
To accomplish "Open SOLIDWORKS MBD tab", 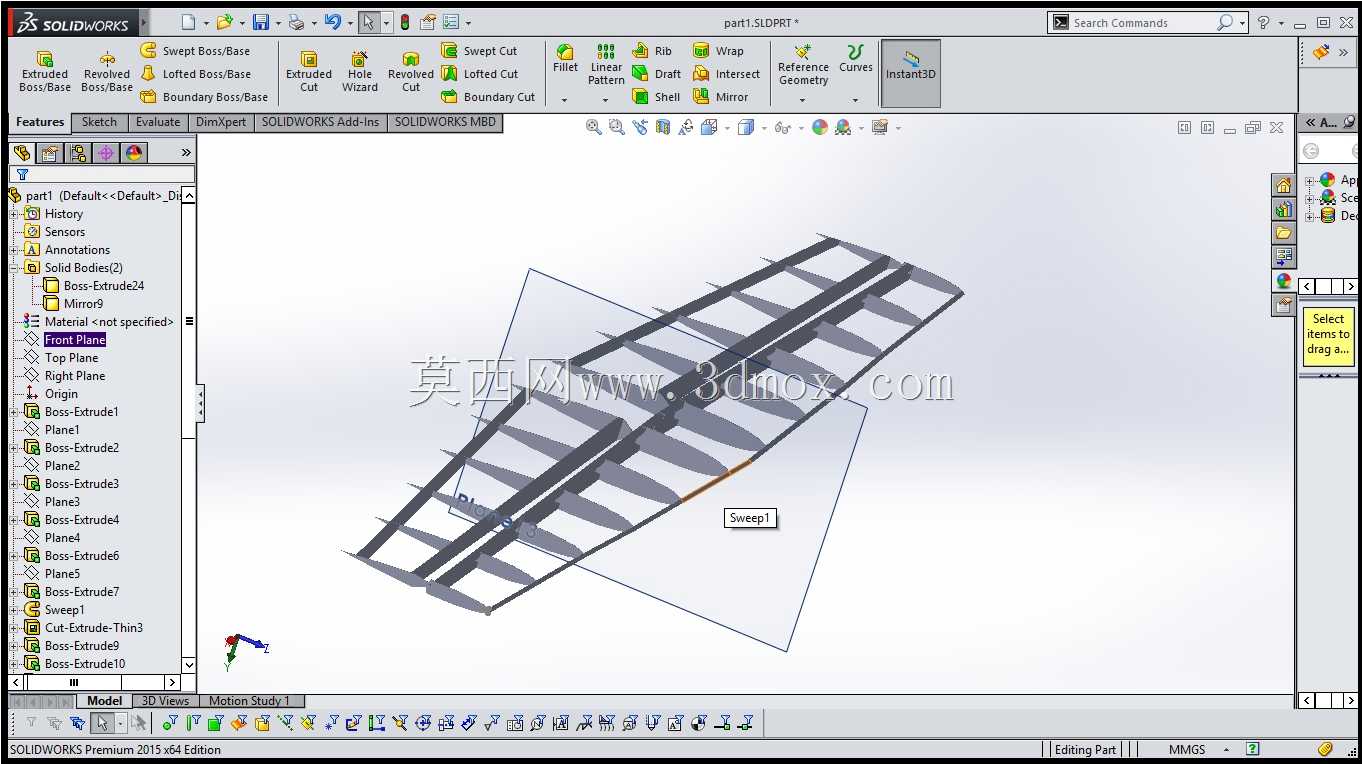I will (x=445, y=122).
